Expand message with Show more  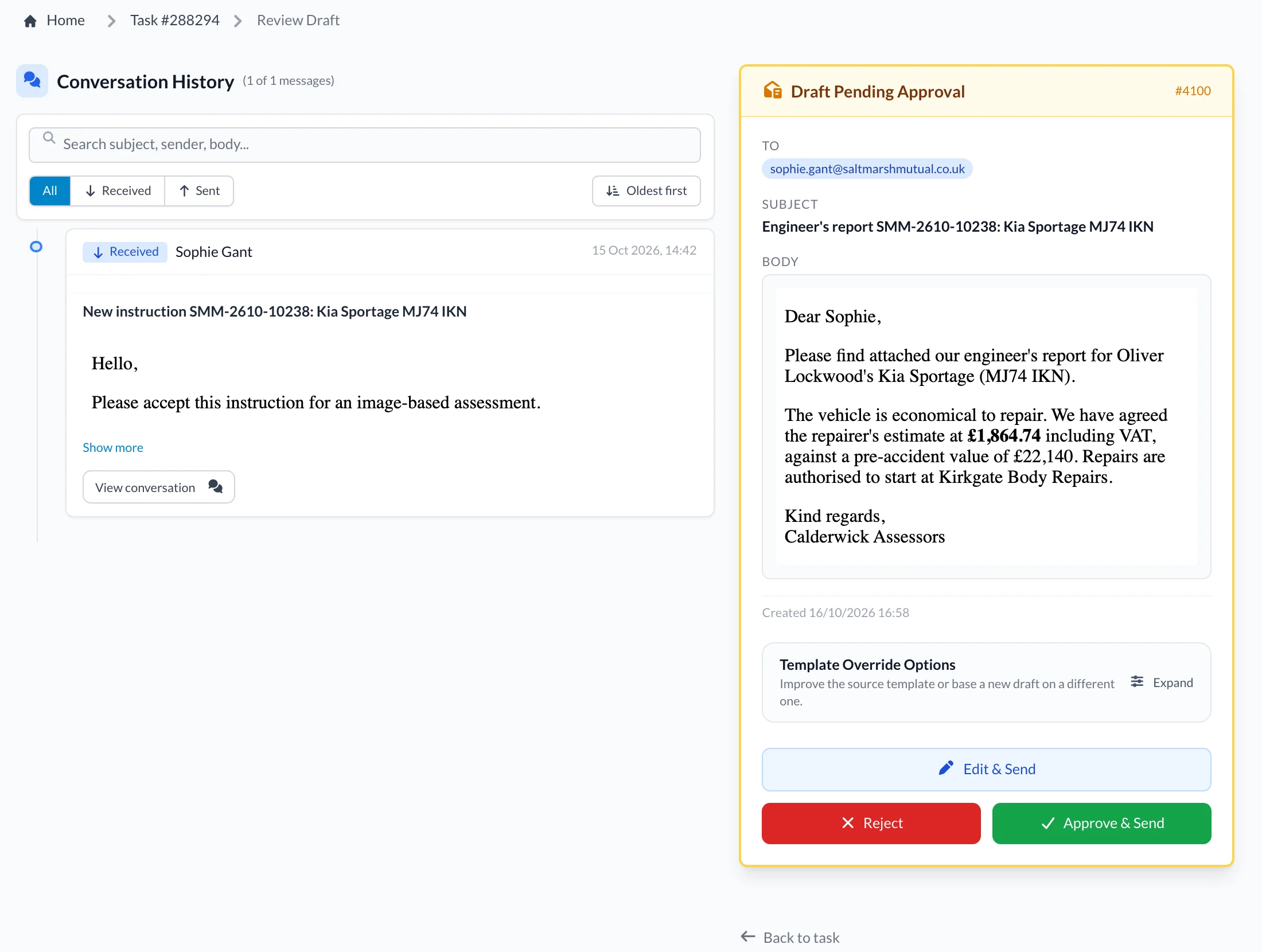113,447
